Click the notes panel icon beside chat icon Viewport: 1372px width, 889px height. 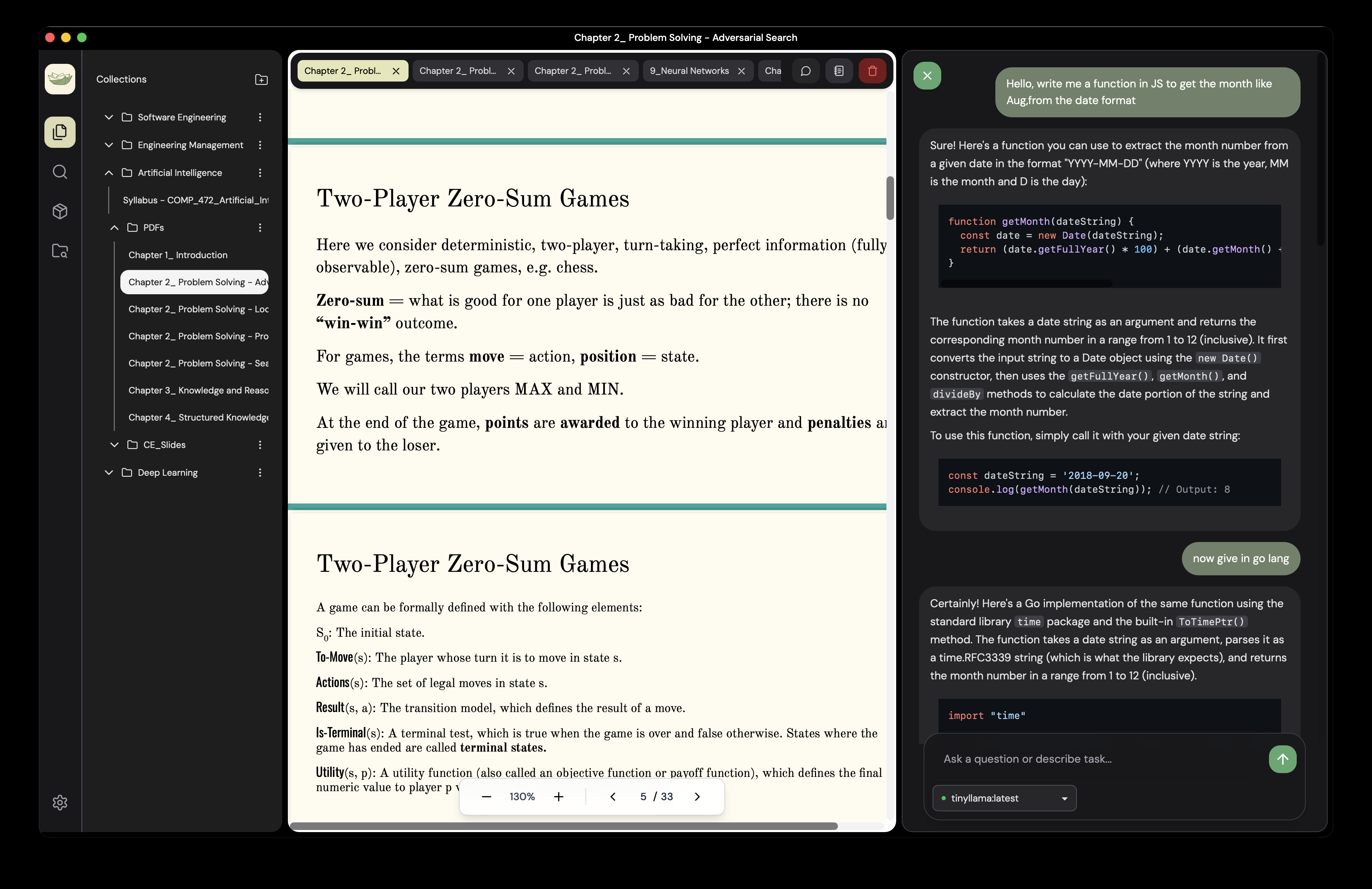[839, 71]
